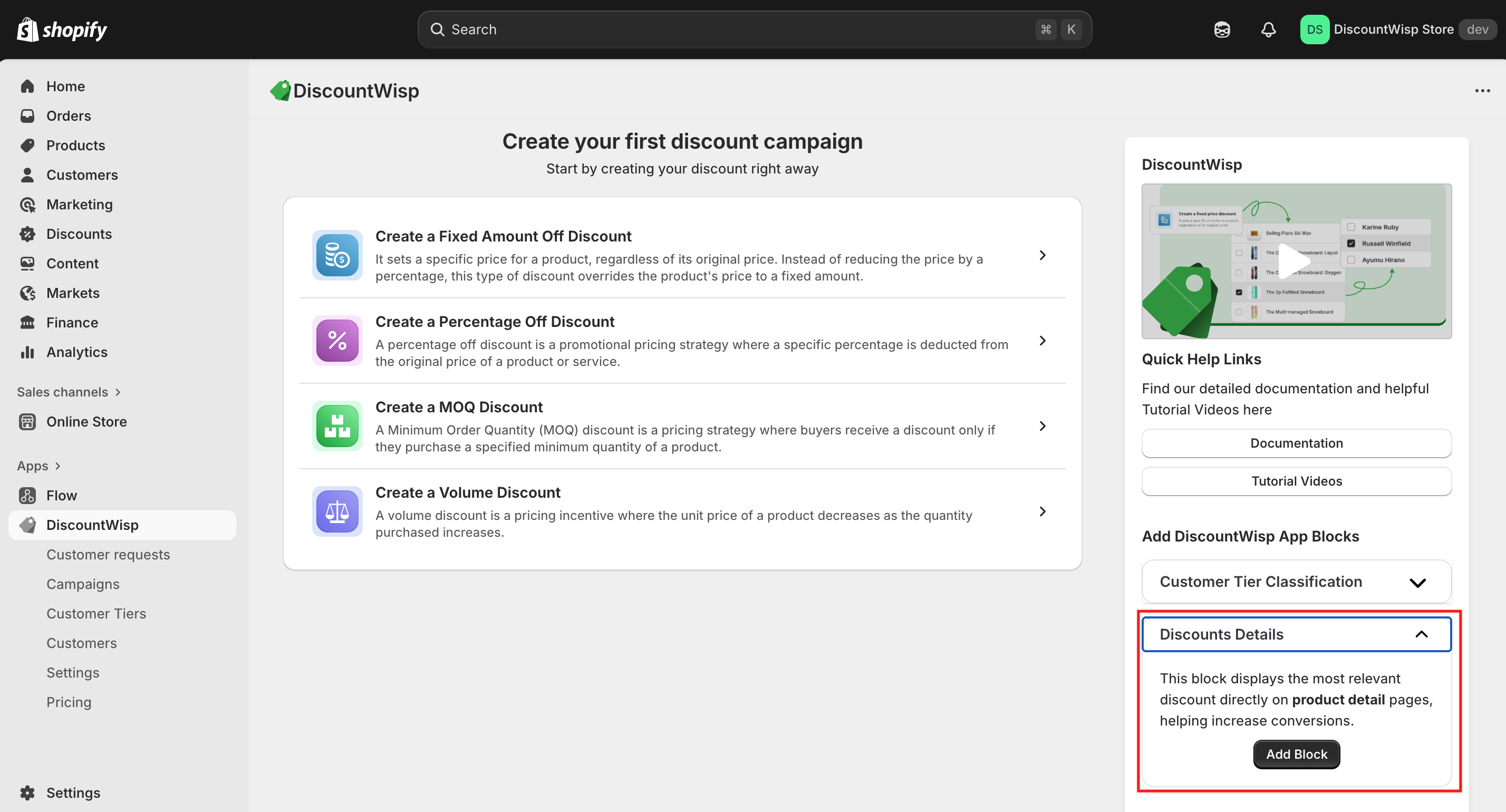Click the Fixed Amount Off coin icon
The image size is (1506, 812).
pyautogui.click(x=337, y=256)
